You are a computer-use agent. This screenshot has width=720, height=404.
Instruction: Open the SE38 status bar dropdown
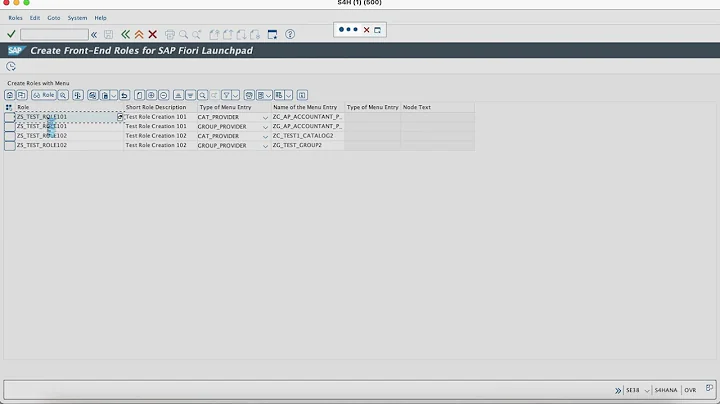click(647, 391)
